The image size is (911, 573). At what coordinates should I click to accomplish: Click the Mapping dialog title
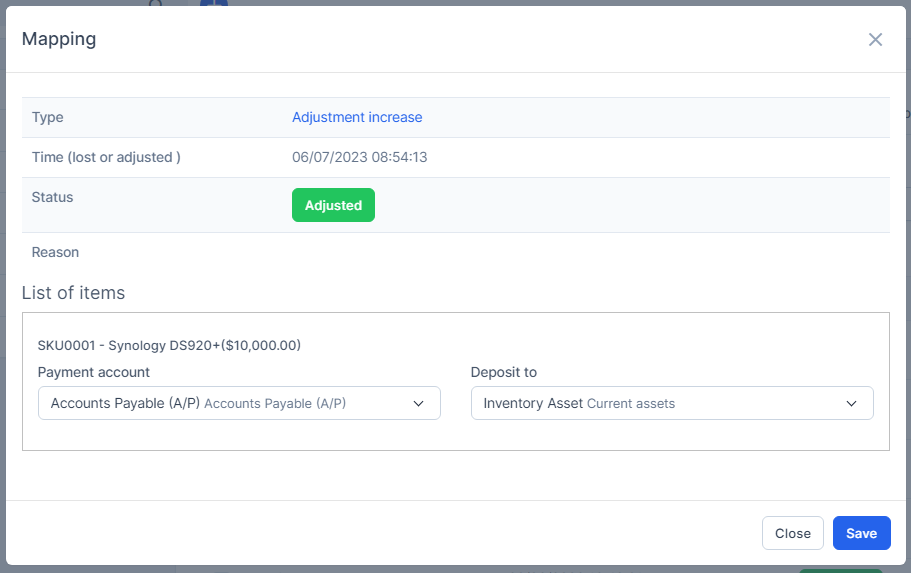[59, 39]
